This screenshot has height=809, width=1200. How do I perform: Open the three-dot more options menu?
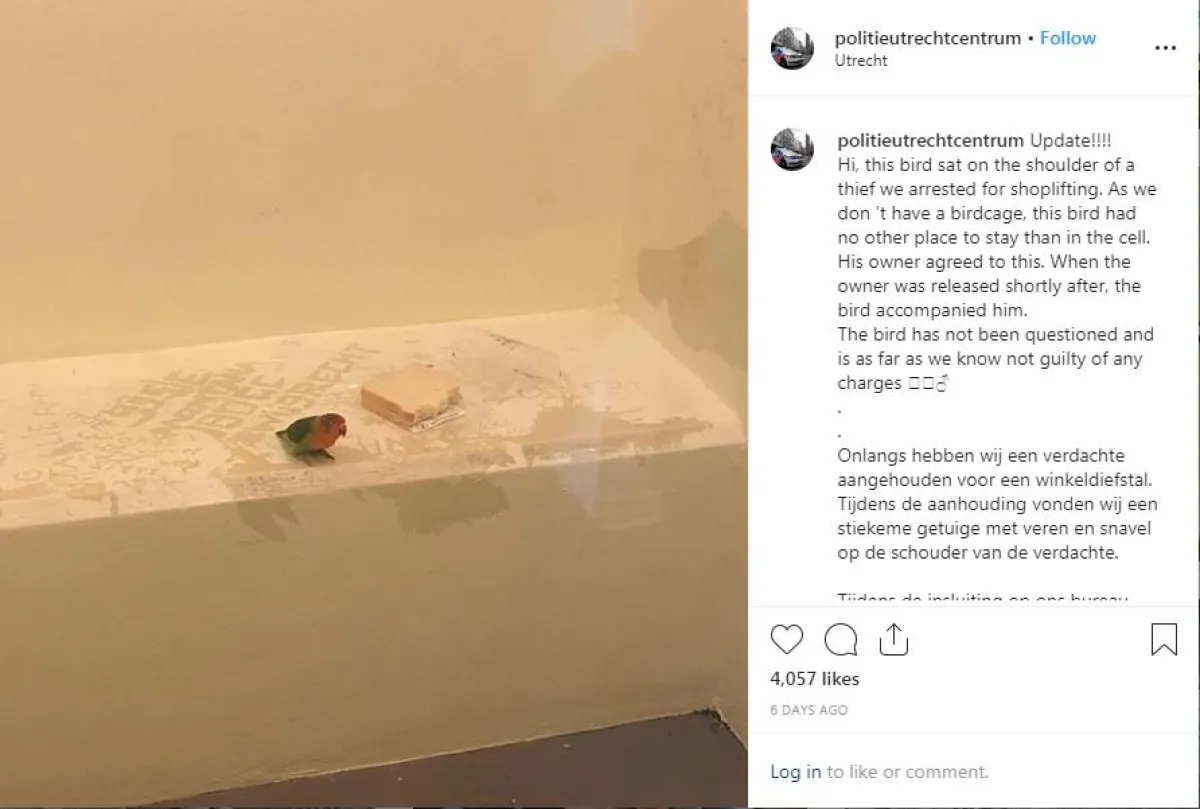point(1165,48)
